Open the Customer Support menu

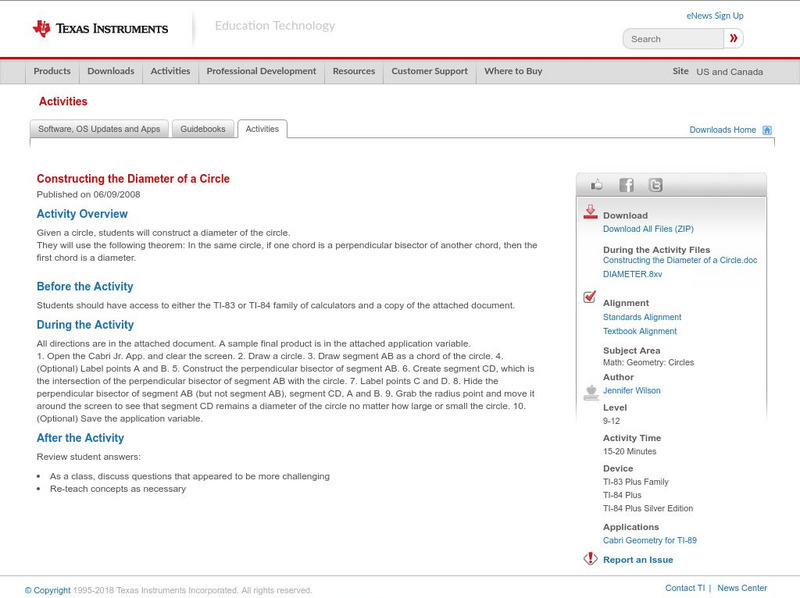[x=430, y=71]
